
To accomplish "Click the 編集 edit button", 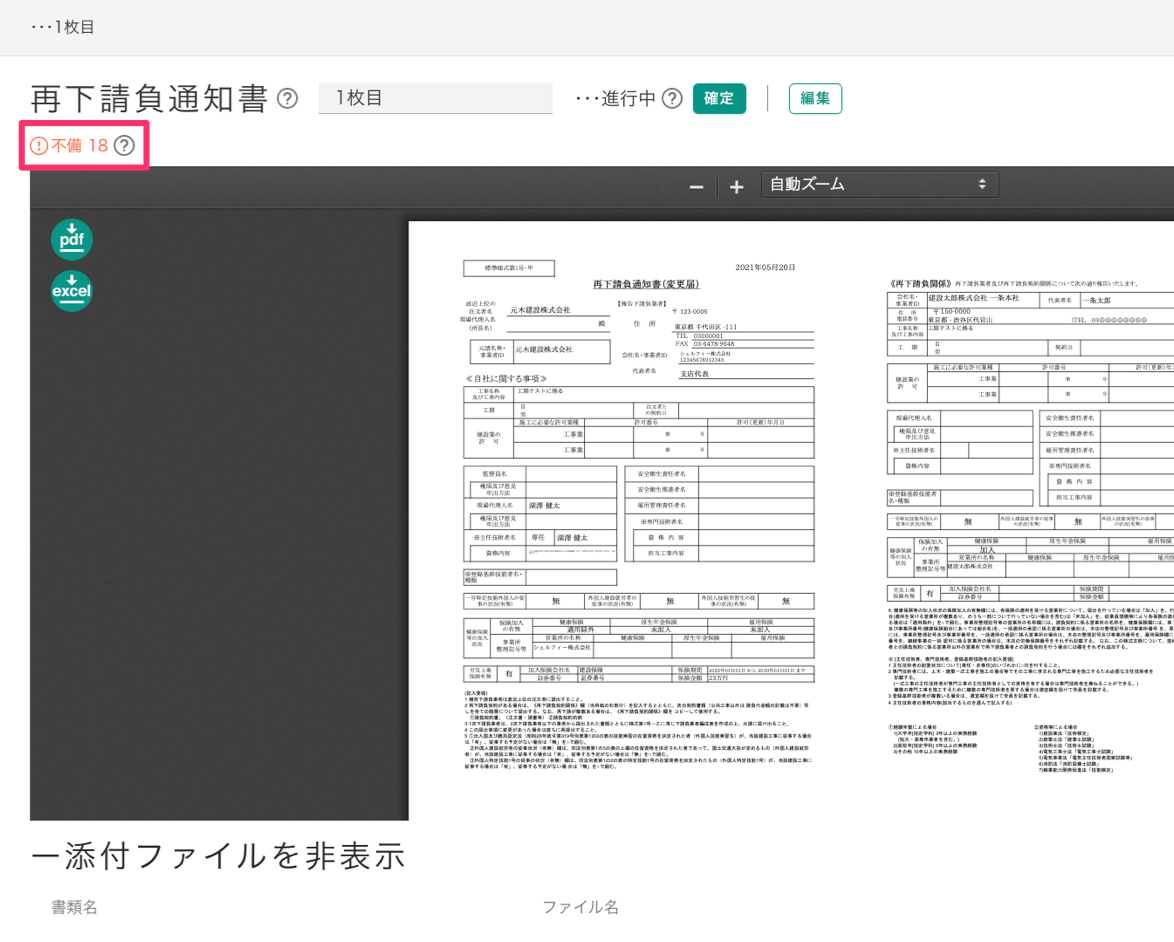I will pos(815,98).
